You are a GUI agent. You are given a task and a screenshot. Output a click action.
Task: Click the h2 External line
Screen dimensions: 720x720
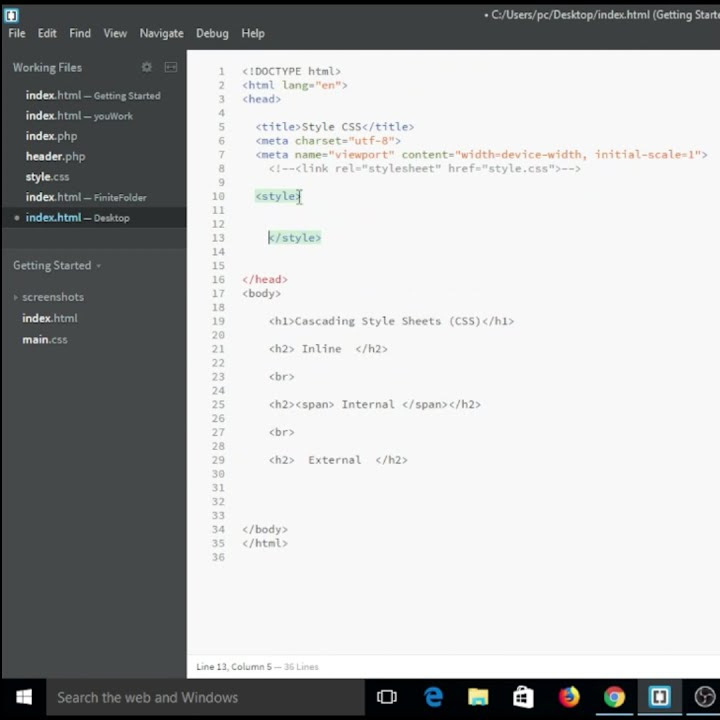pyautogui.click(x=338, y=460)
